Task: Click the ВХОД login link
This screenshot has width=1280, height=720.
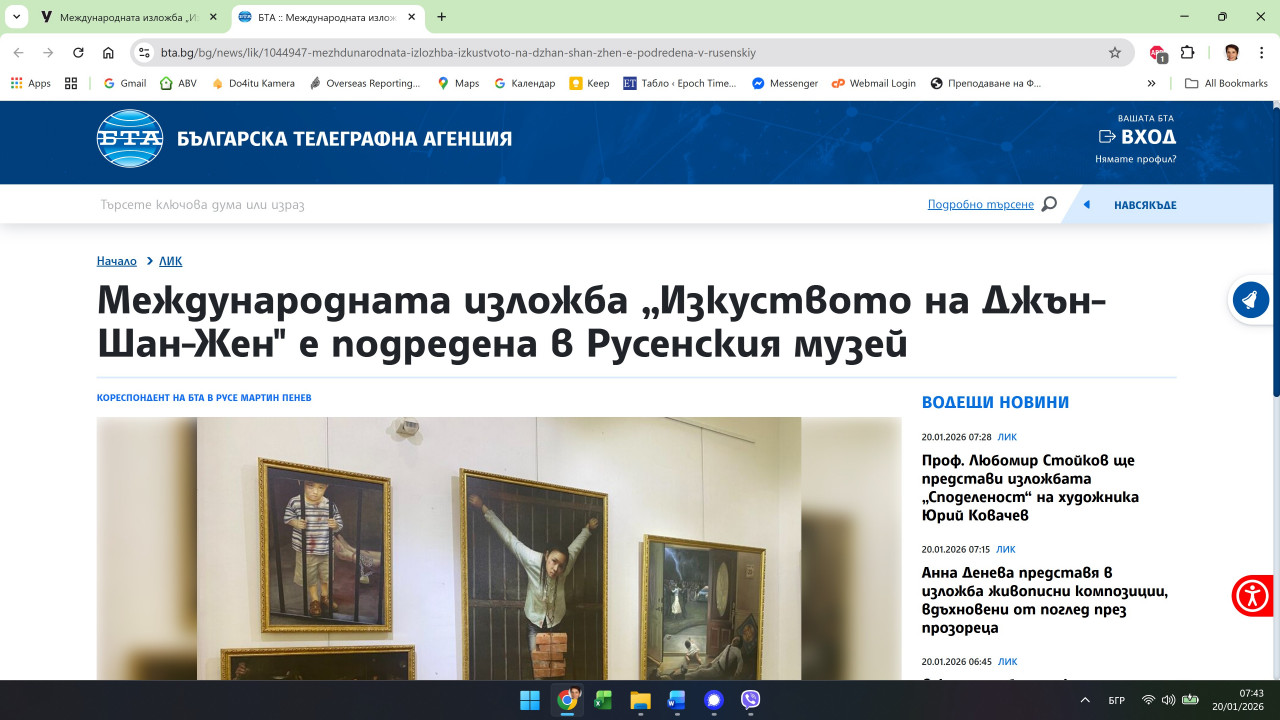Action: click(x=1137, y=137)
